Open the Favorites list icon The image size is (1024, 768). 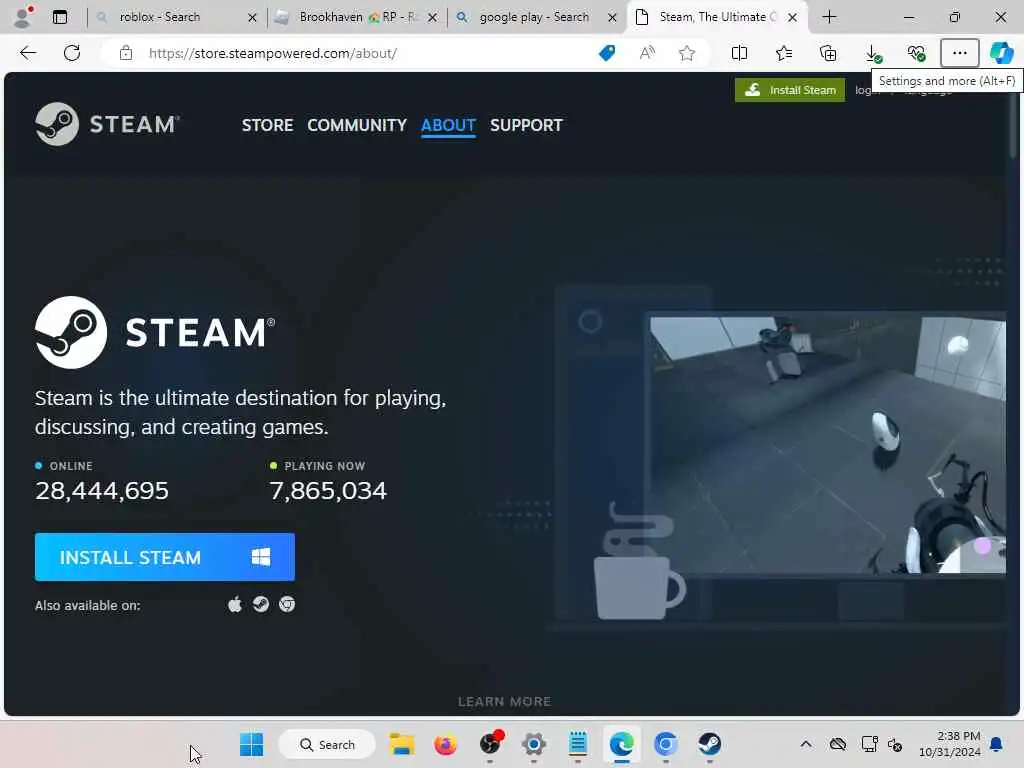[784, 53]
